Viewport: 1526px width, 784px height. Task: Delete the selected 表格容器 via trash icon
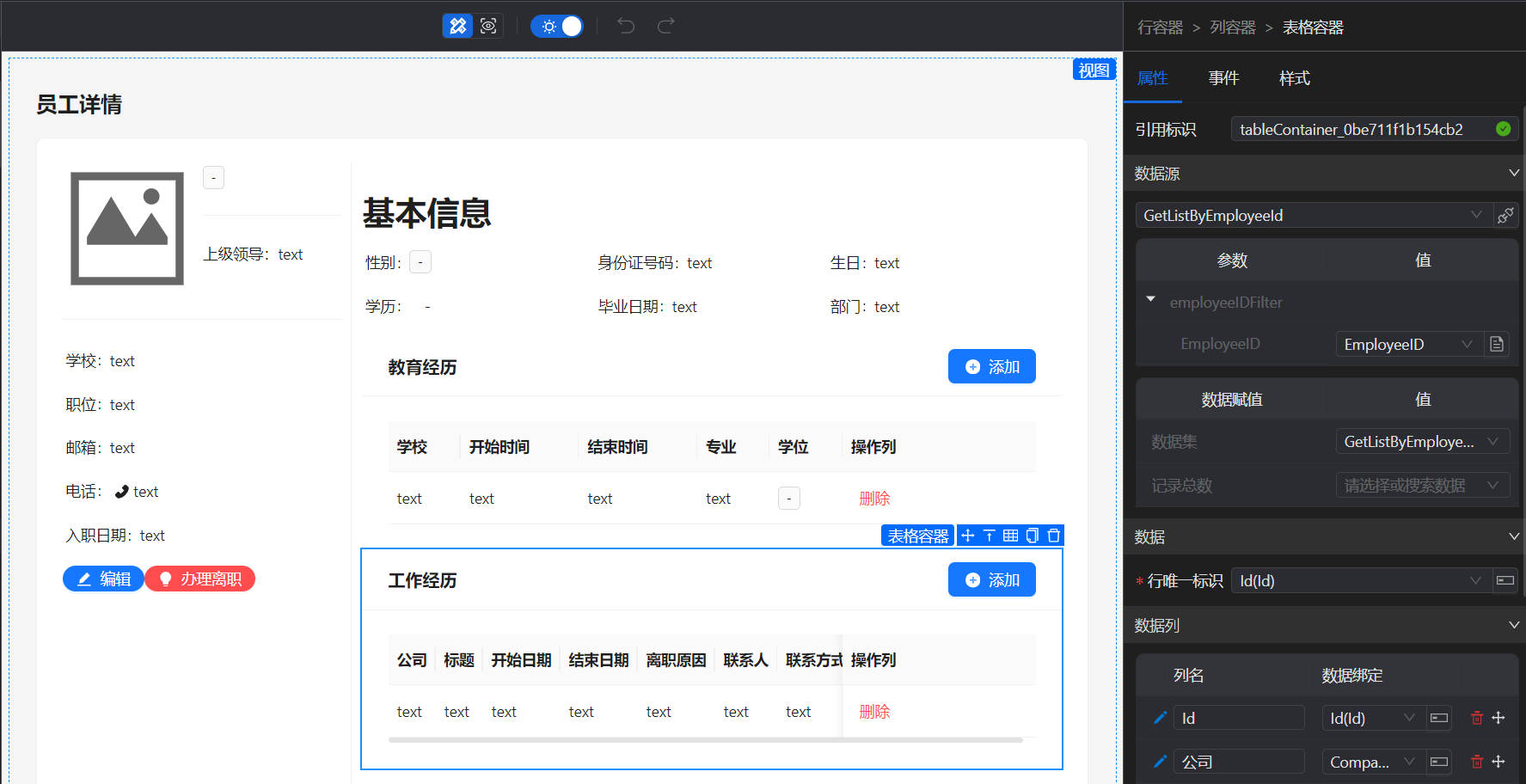pos(1053,536)
